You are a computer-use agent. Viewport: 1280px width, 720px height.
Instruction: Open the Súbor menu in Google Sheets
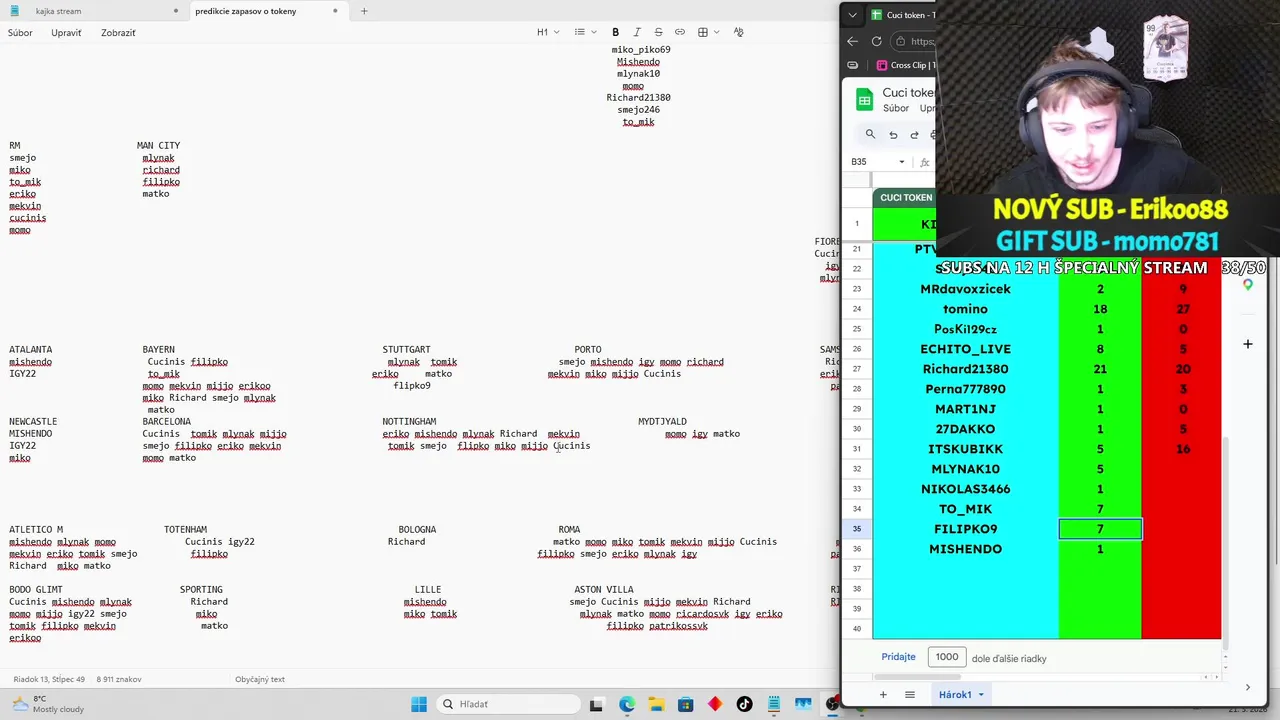(x=896, y=108)
